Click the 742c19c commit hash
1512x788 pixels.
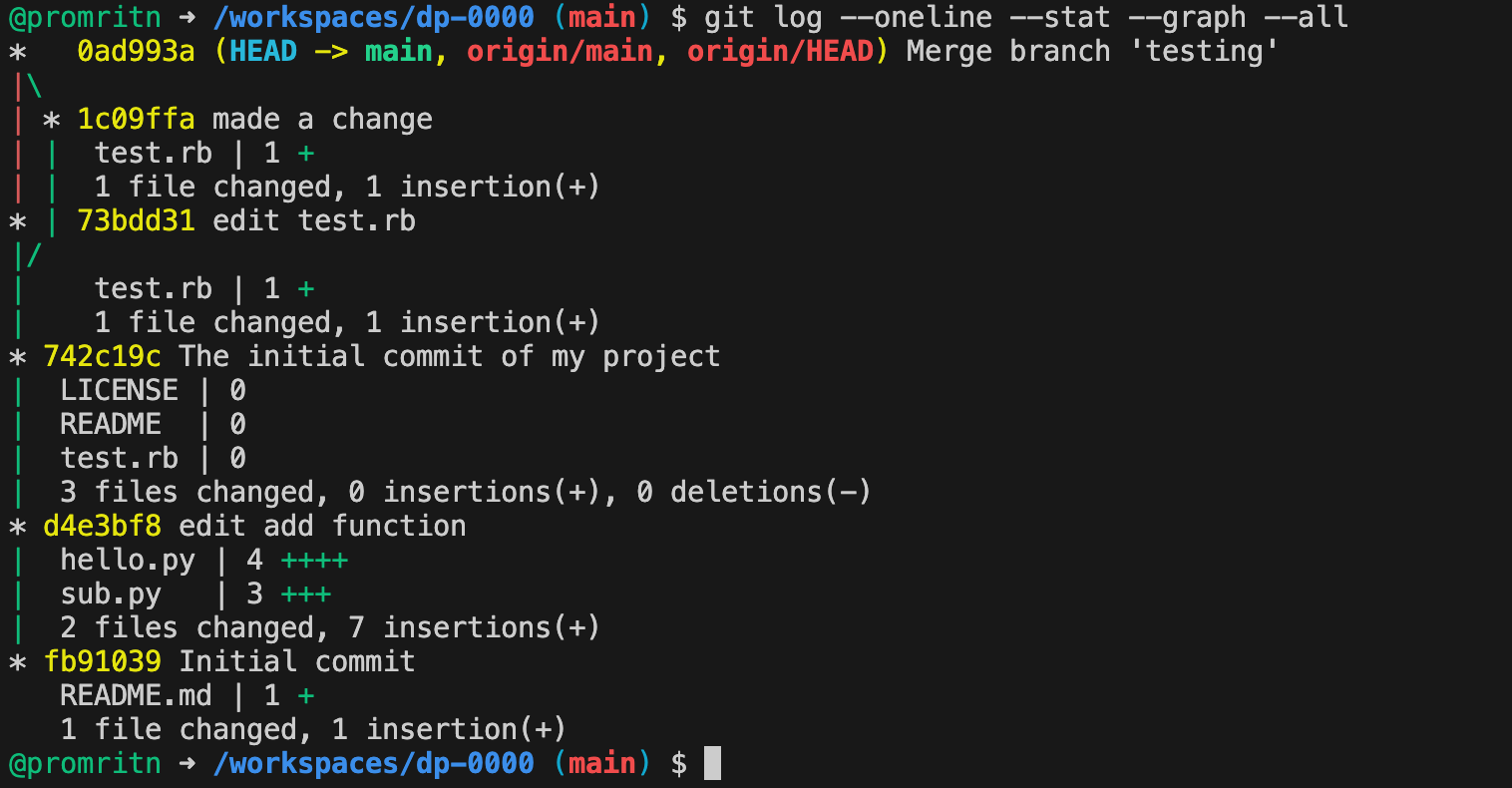coord(102,356)
